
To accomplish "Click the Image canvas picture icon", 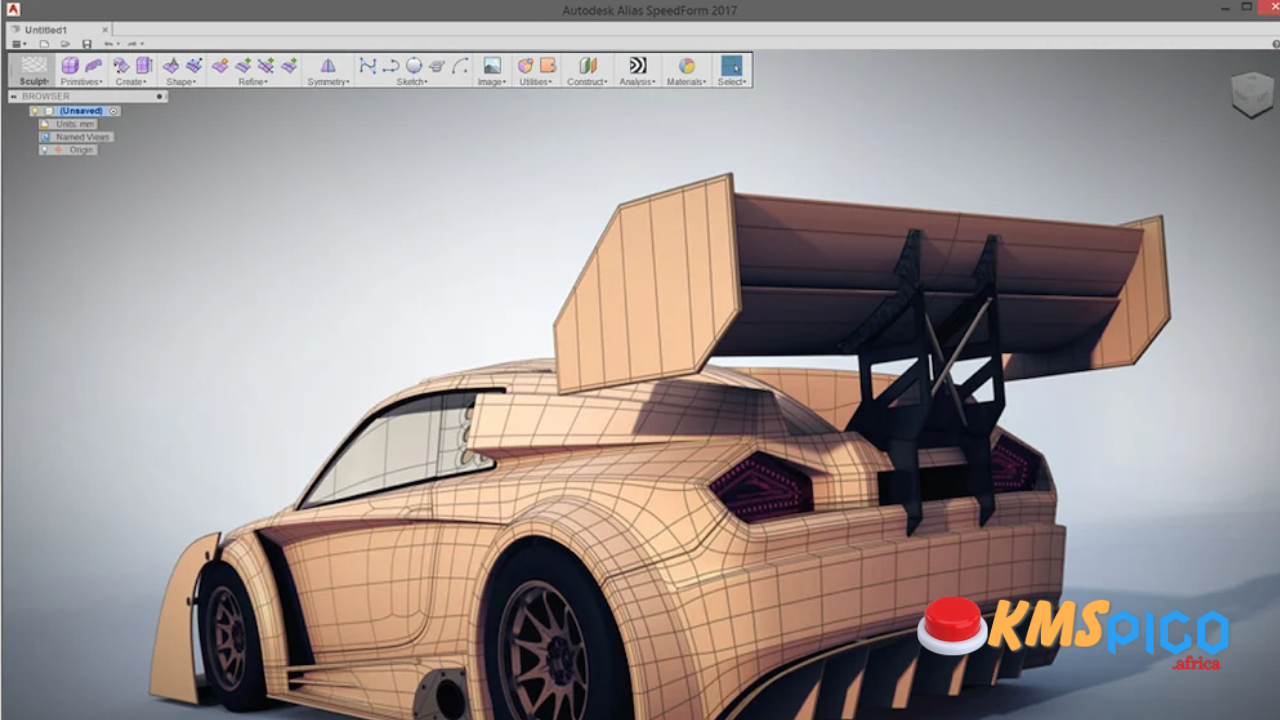I will pyautogui.click(x=492, y=66).
